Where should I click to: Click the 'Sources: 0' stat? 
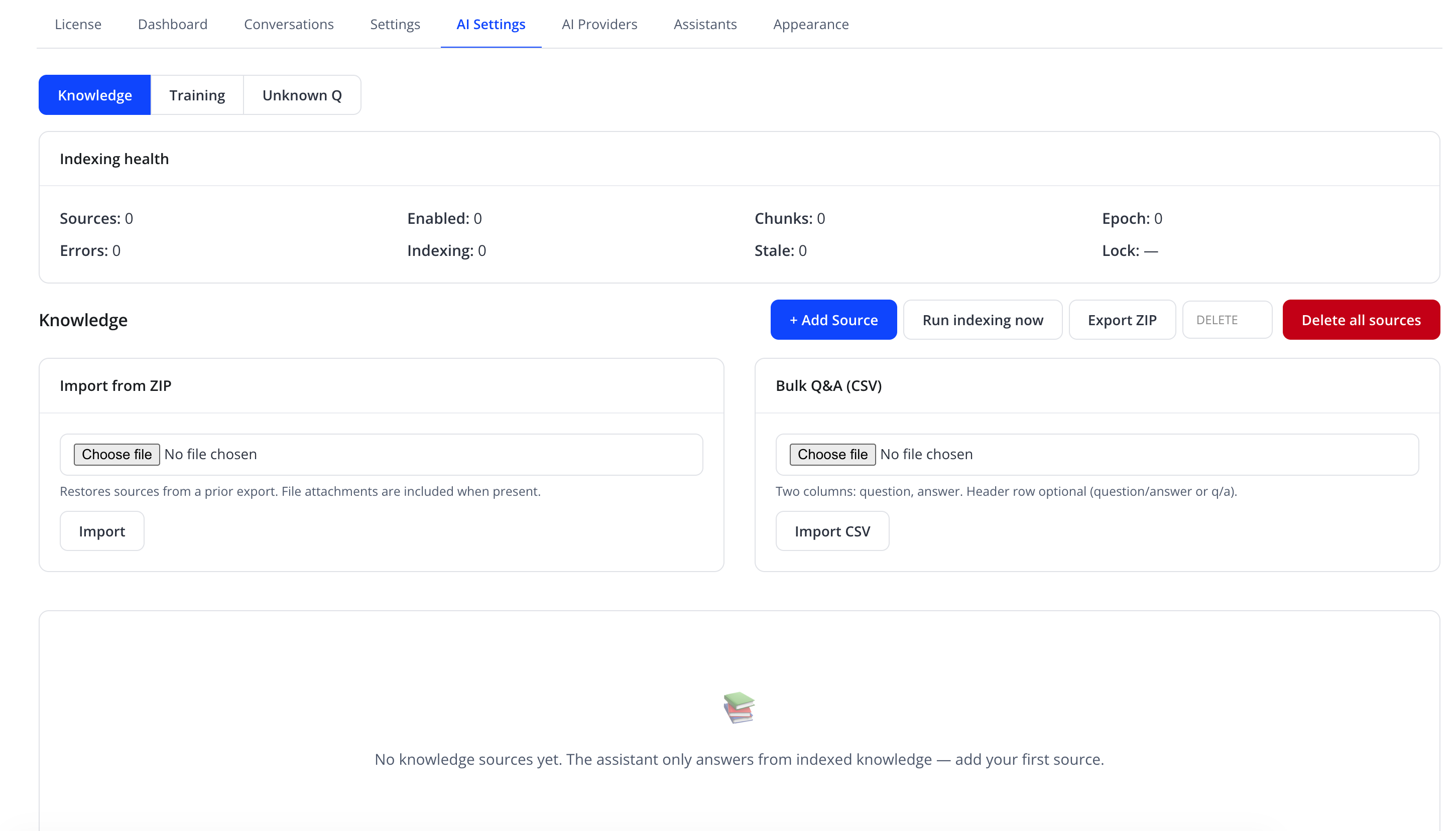pyautogui.click(x=96, y=218)
